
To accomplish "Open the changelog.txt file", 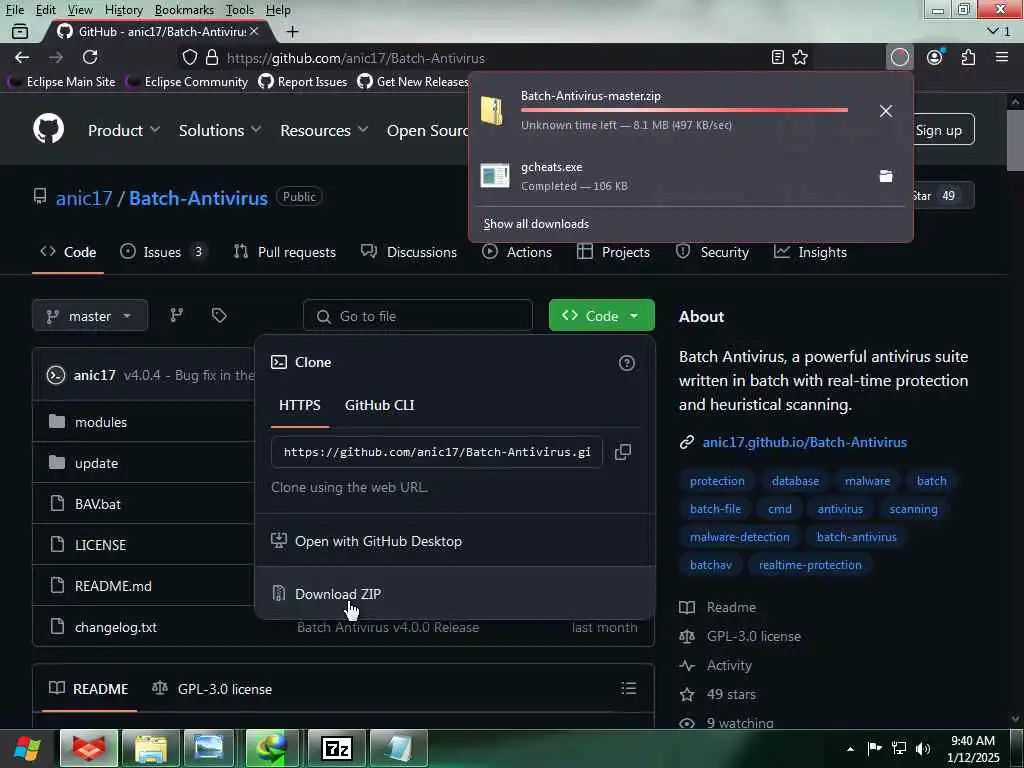I will pyautogui.click(x=116, y=627).
